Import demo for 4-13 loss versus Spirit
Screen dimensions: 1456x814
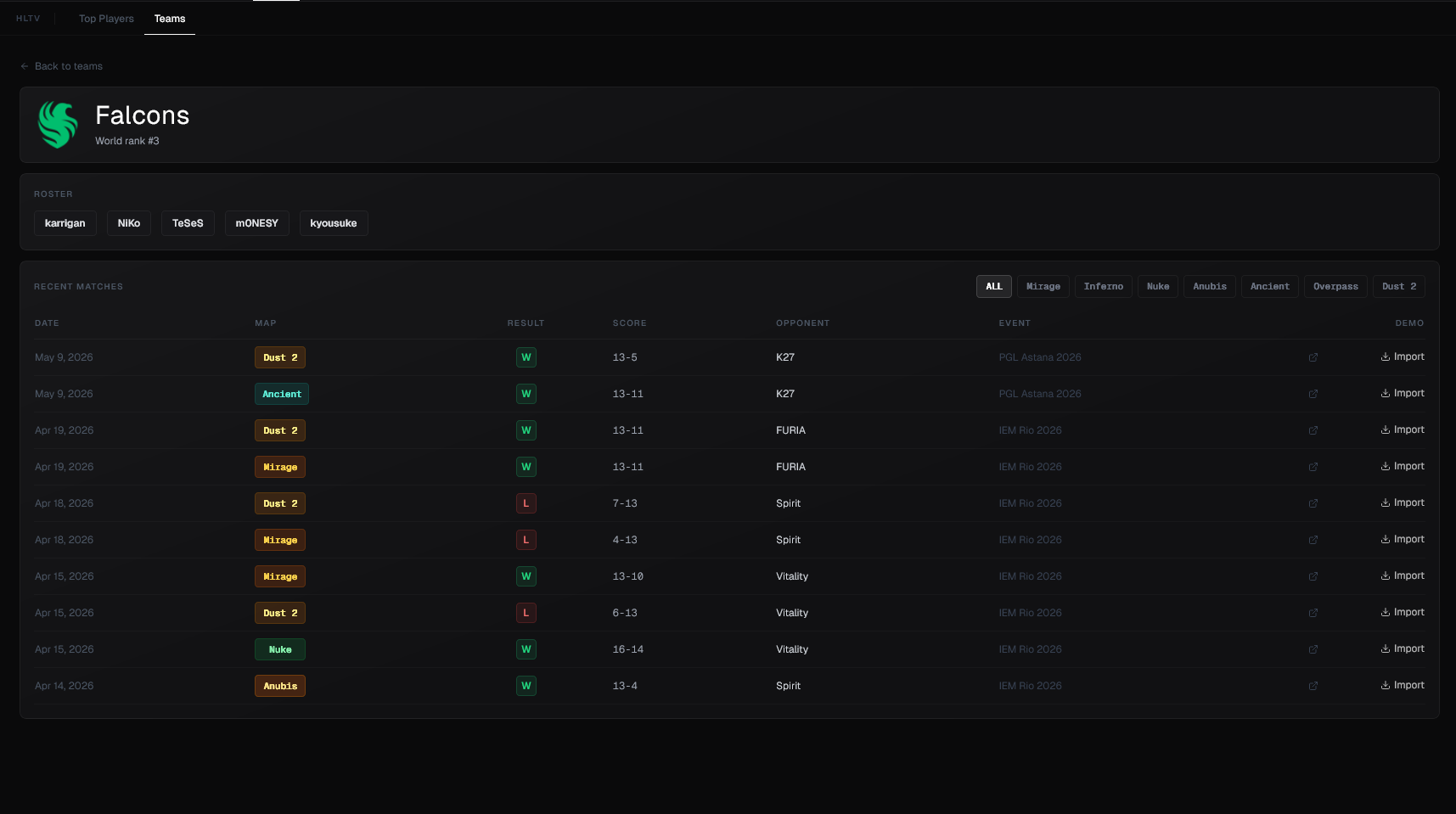[1403, 539]
